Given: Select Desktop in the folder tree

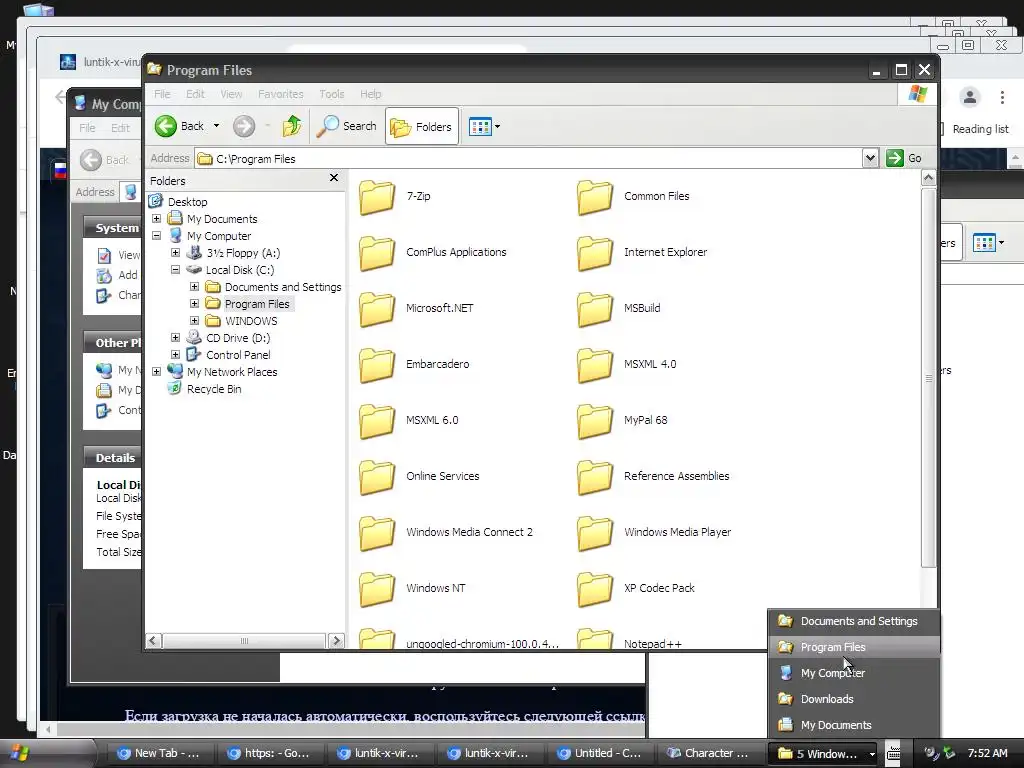Looking at the screenshot, I should click(x=187, y=202).
